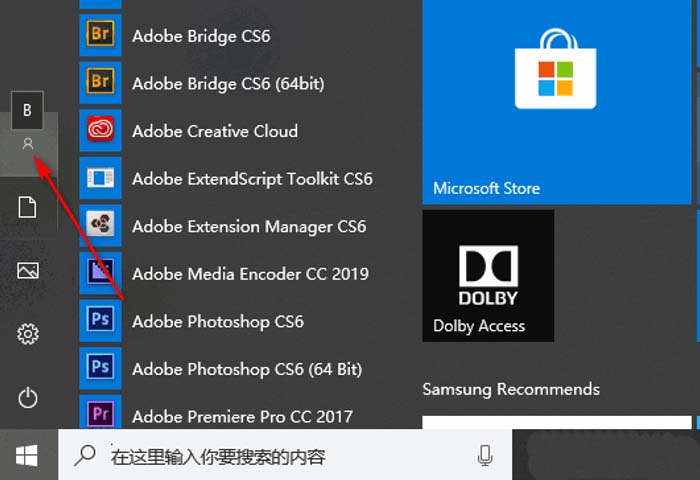Image resolution: width=700 pixels, height=480 pixels.
Task: Click the taskbar search input field
Action: pos(280,457)
